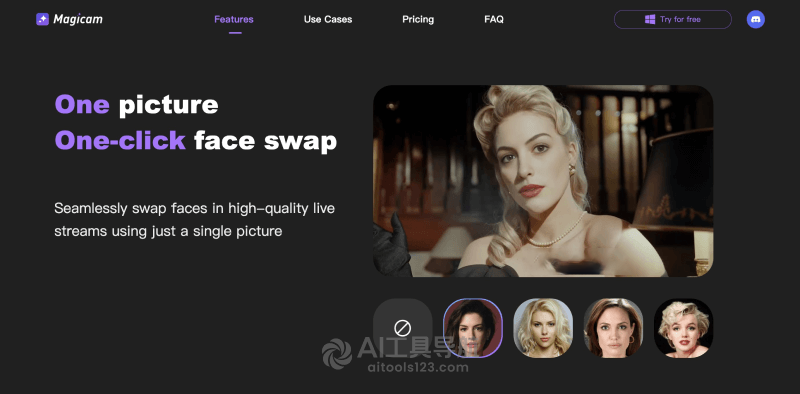Click the "One picture" heading
This screenshot has height=394, width=800.
coord(136,105)
